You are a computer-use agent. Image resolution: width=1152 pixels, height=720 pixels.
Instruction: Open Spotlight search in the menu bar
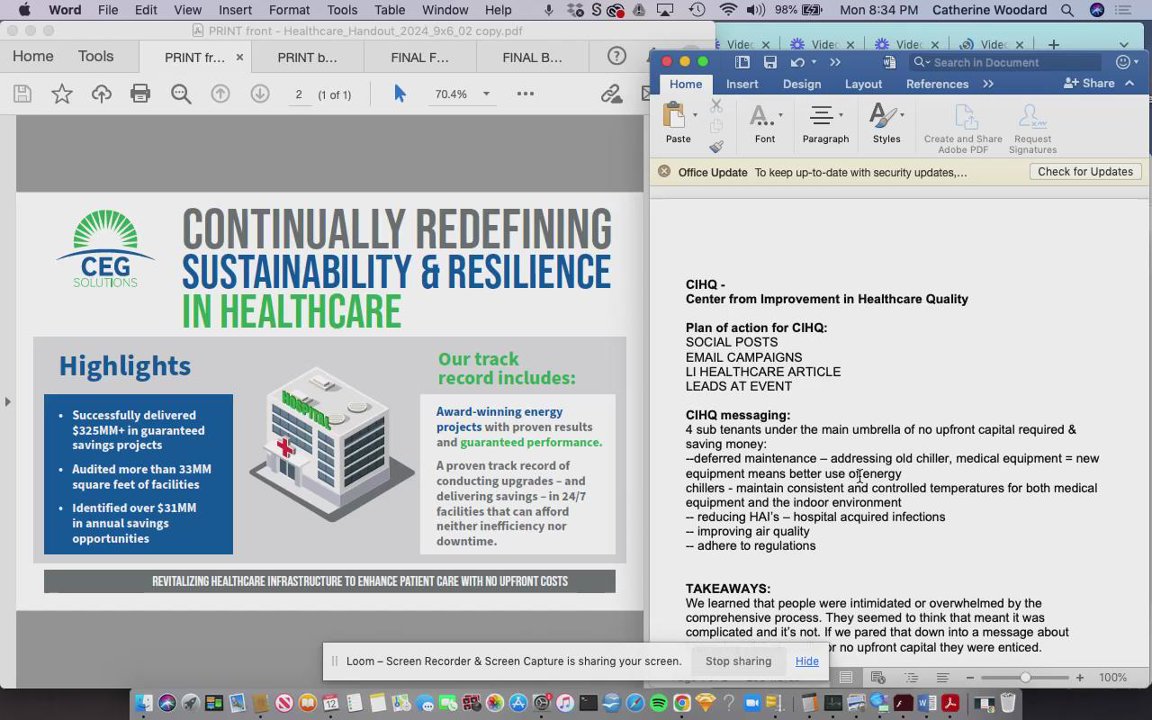(x=1067, y=10)
